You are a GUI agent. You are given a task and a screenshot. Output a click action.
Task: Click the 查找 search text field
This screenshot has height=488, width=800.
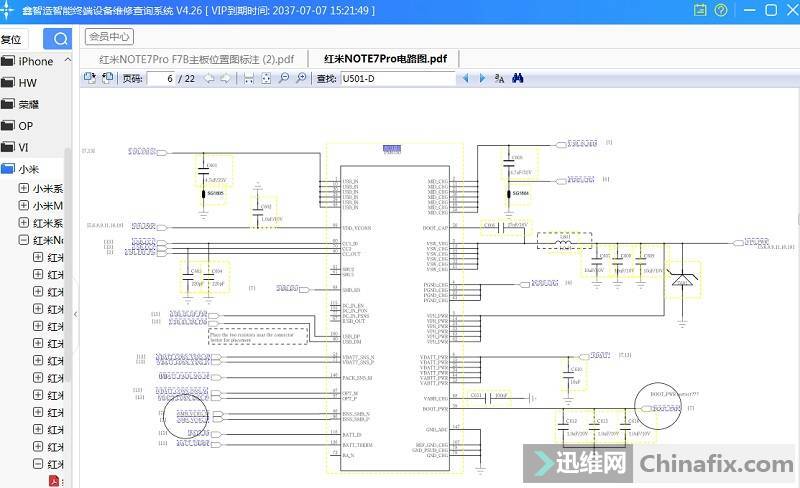click(397, 78)
